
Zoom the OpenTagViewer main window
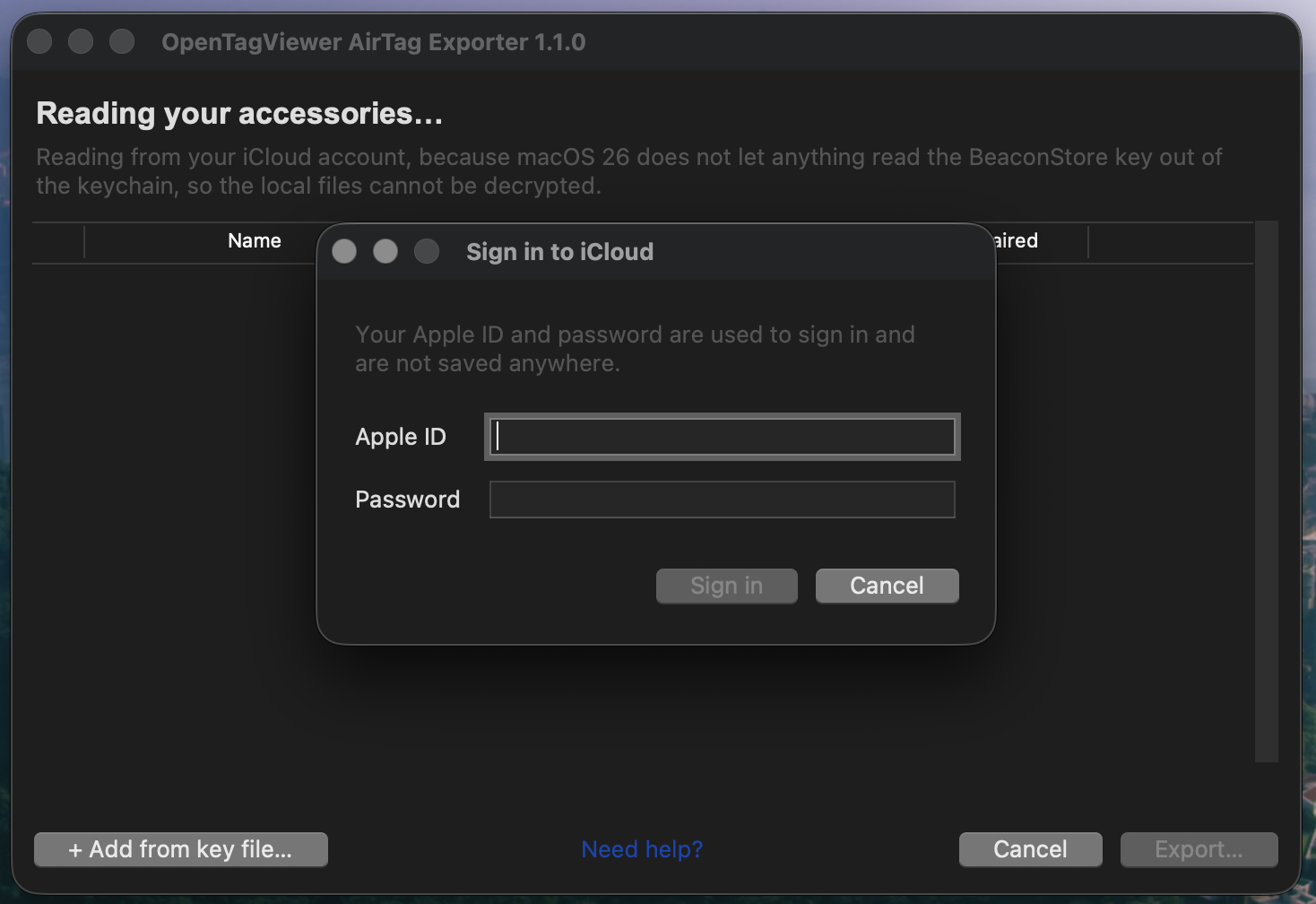[x=122, y=41]
